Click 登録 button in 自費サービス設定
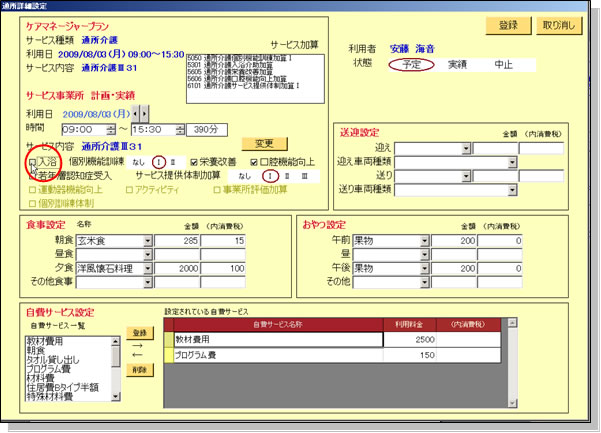 (x=140, y=333)
